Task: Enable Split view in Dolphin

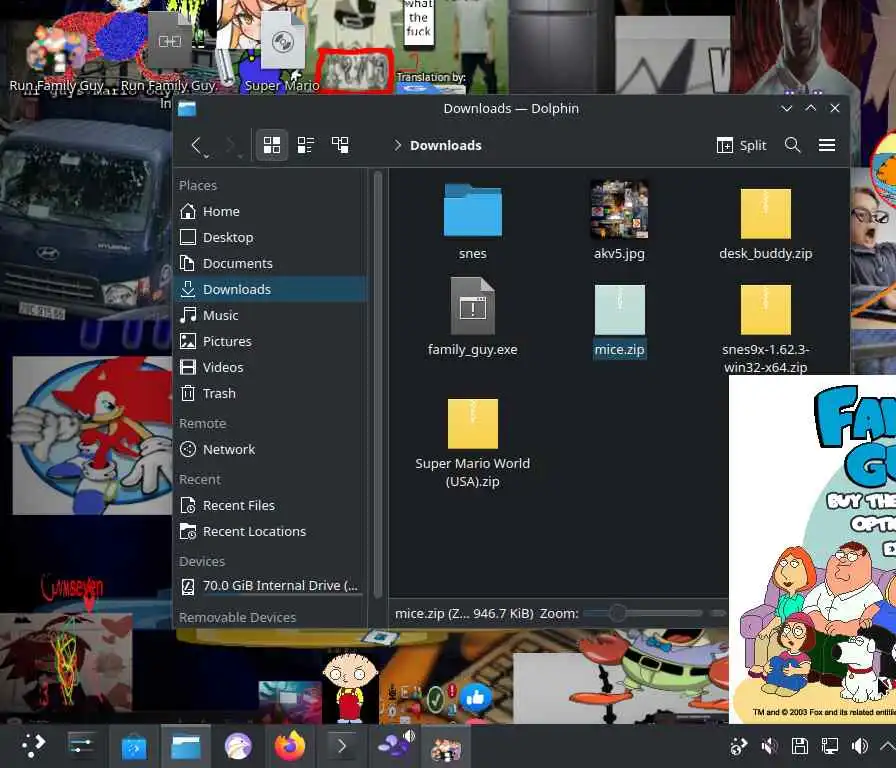Action: pyautogui.click(x=741, y=145)
